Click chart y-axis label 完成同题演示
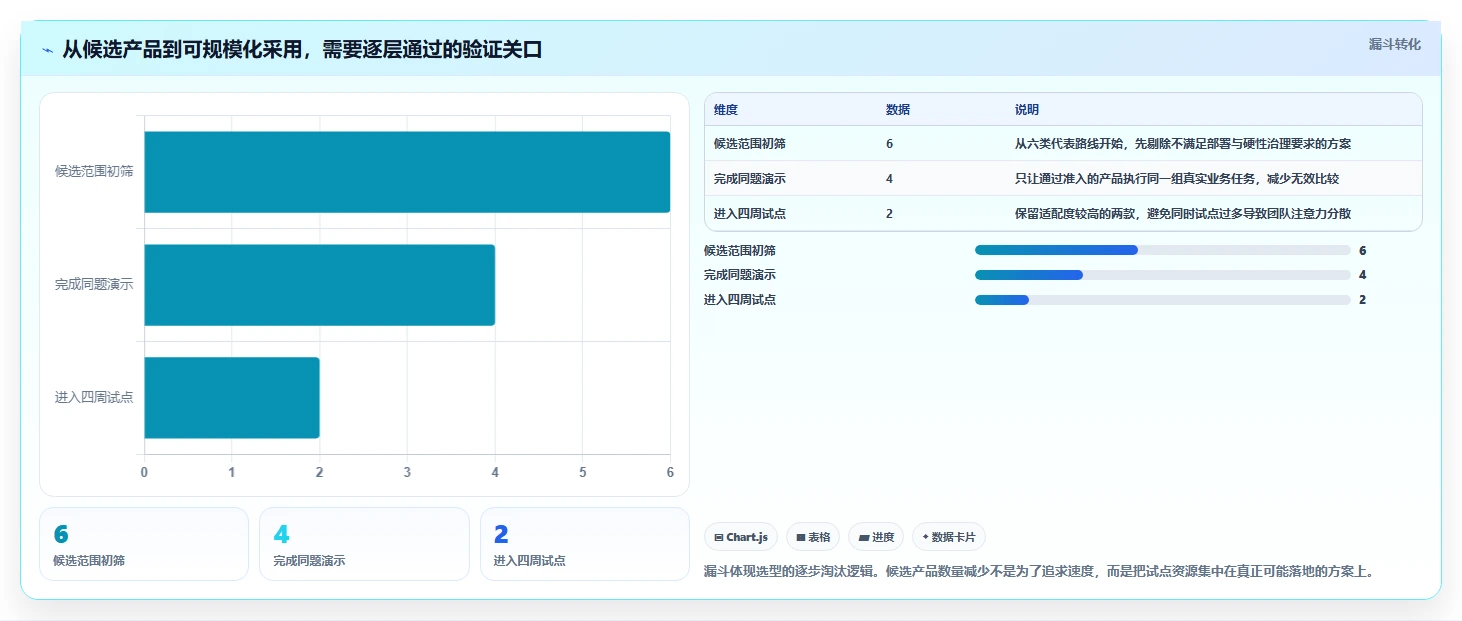The image size is (1462, 621). pos(94,285)
